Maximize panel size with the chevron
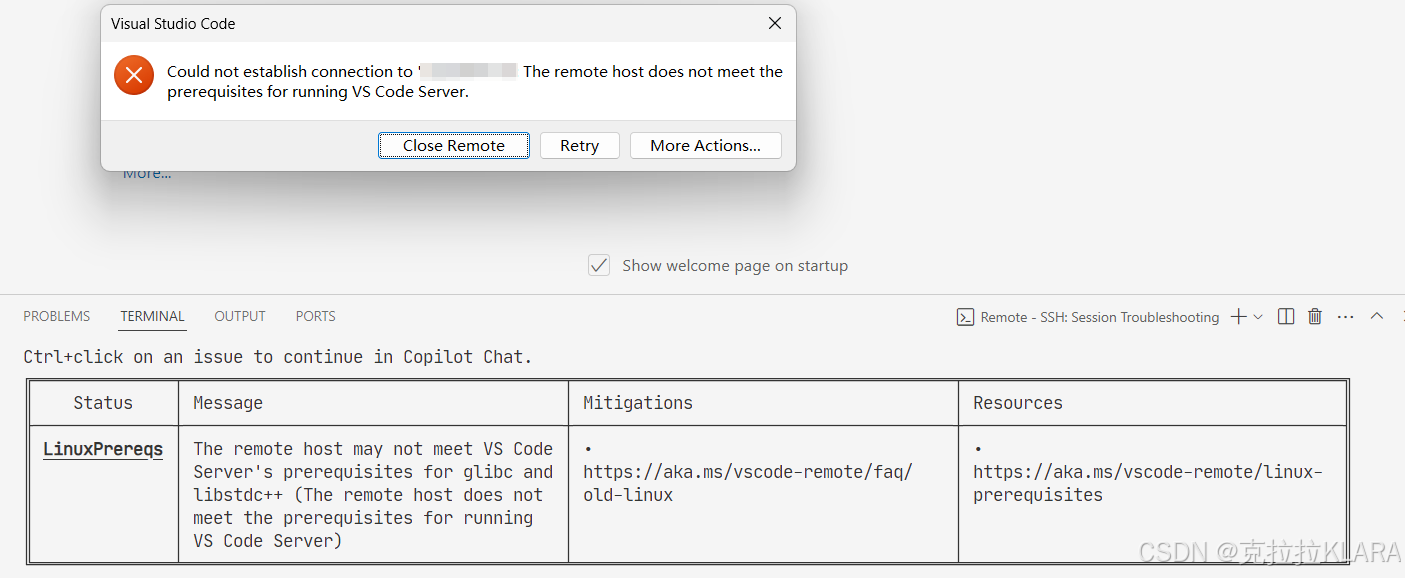 point(1377,316)
